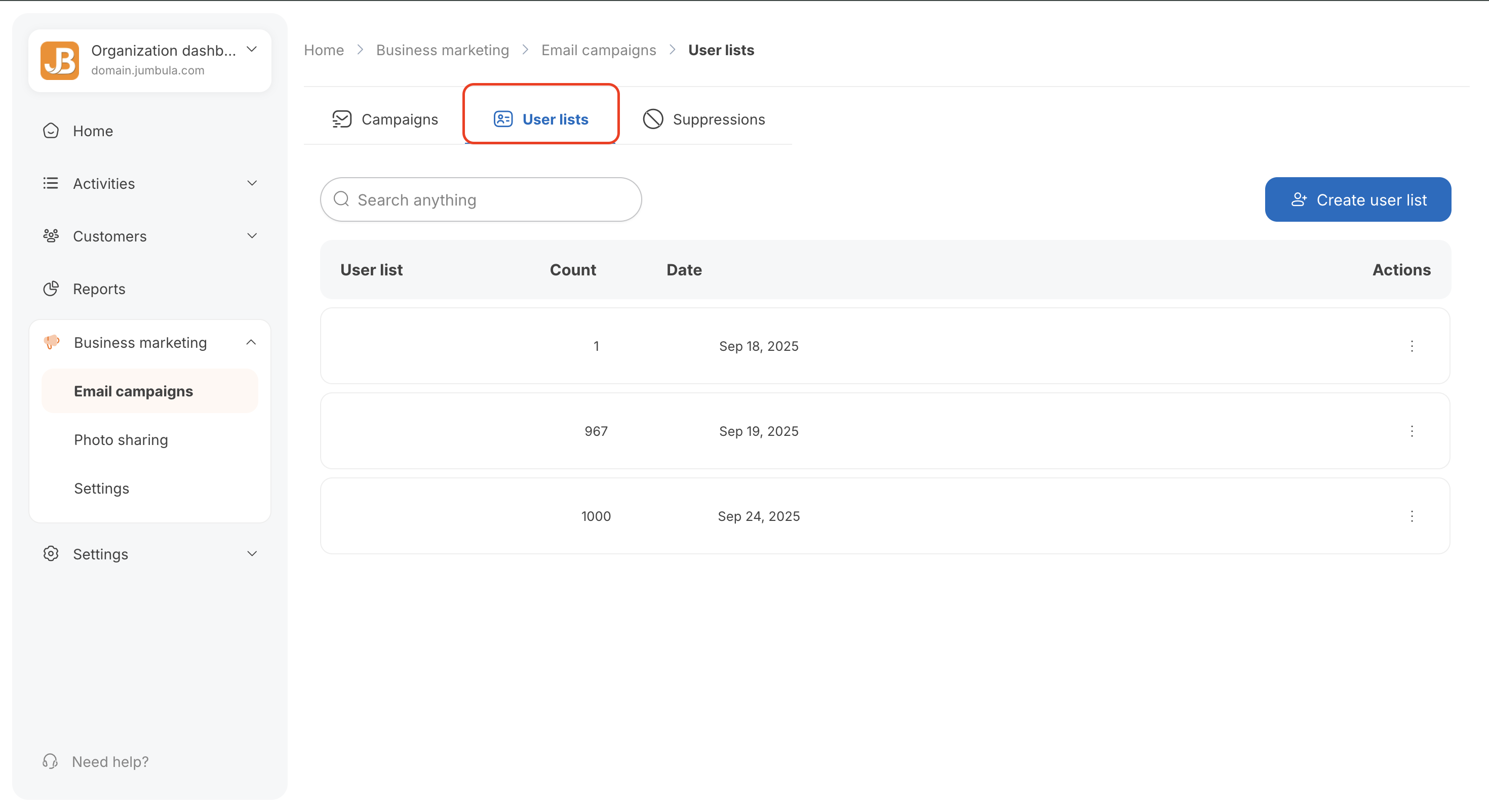Click the Customers people icon
This screenshot has width=1489, height=812.
click(x=51, y=236)
